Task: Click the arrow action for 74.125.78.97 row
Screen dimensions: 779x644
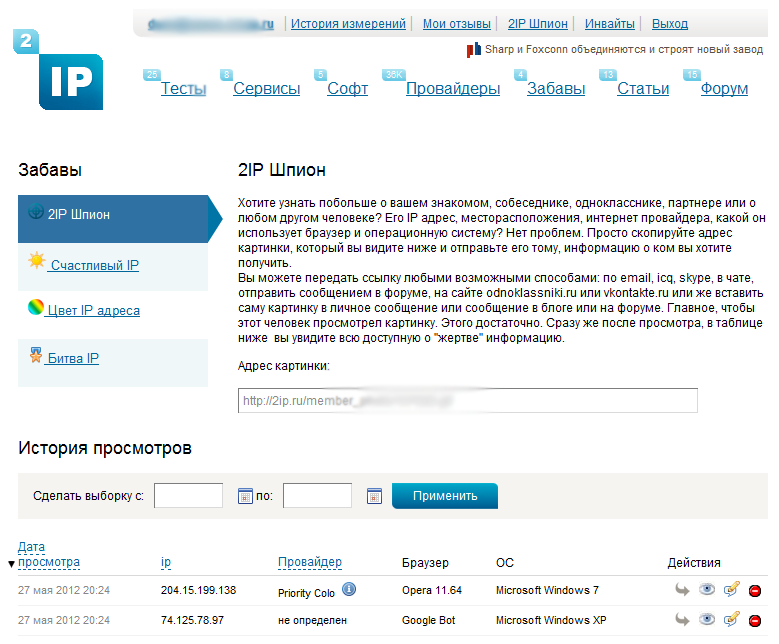Action: point(682,620)
